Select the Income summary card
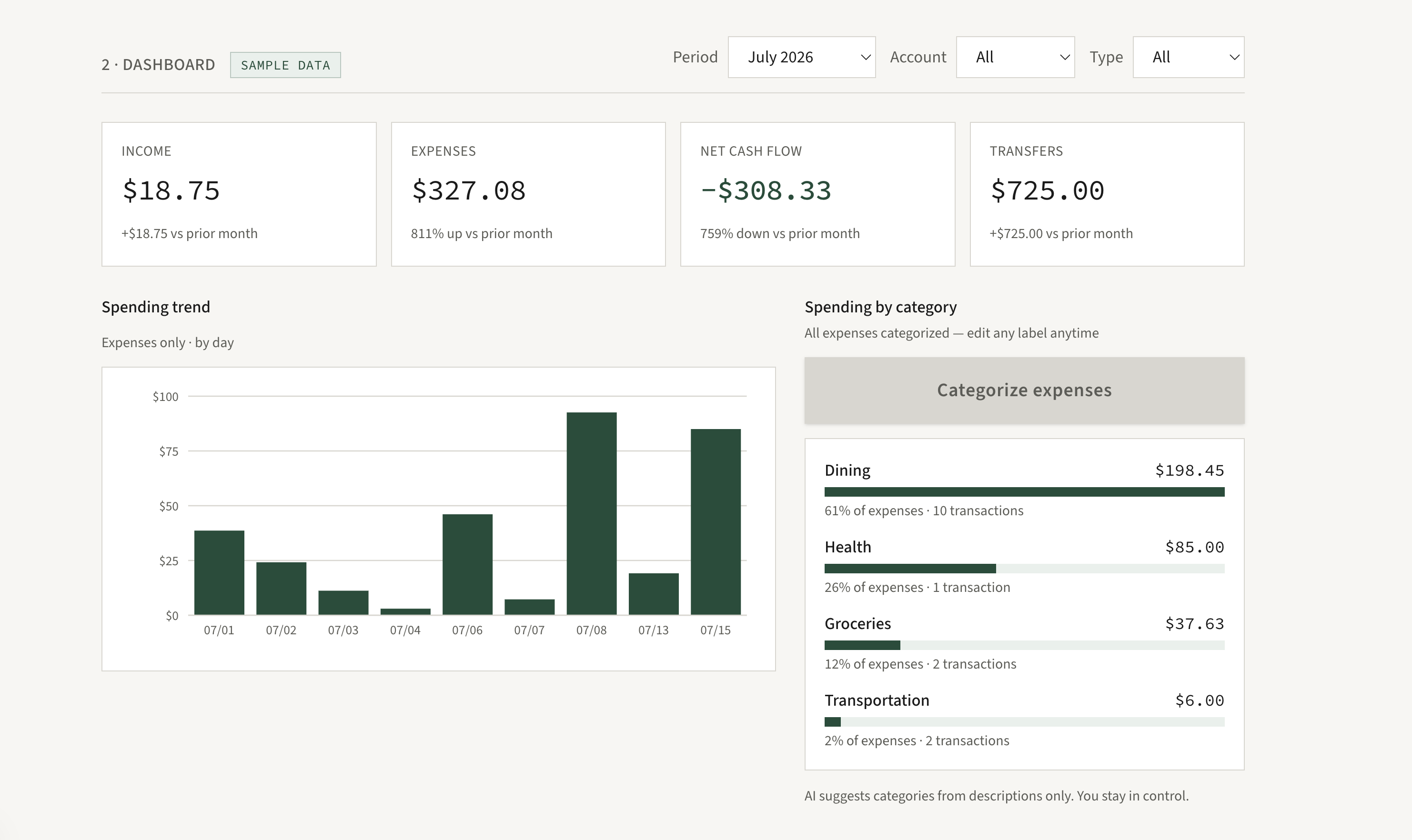 coord(239,194)
